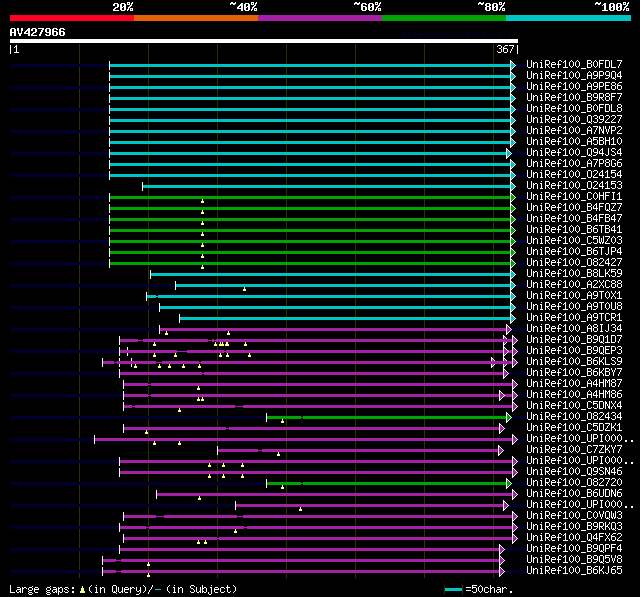
Task: Click the UniRef100_B9Q1D7 label
Action: [574, 340]
